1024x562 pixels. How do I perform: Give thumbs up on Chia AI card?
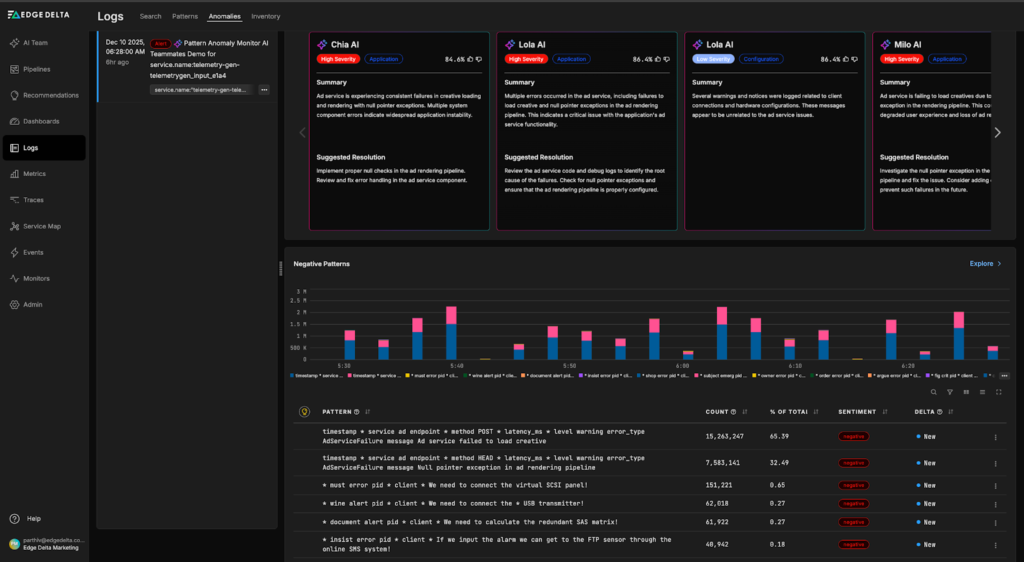coord(469,60)
